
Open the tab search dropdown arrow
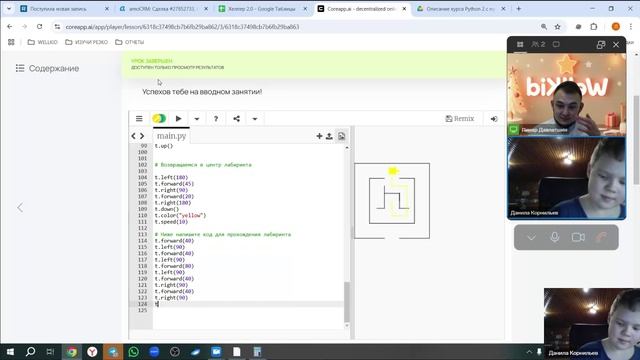[x=9, y=9]
